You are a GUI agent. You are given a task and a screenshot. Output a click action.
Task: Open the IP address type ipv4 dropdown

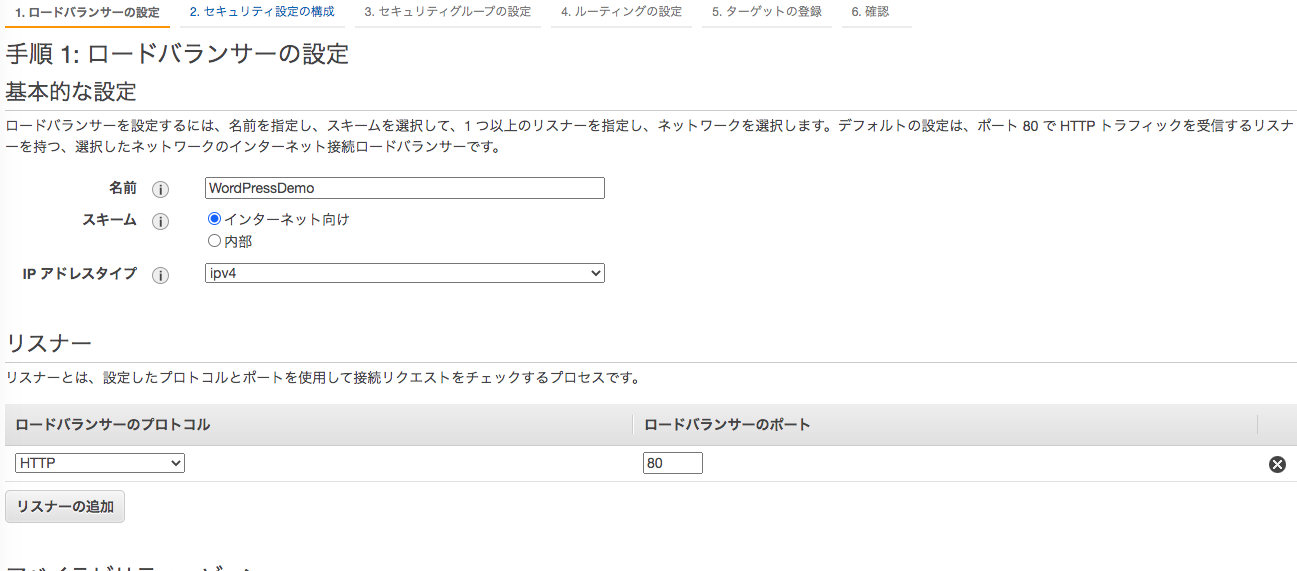(405, 273)
